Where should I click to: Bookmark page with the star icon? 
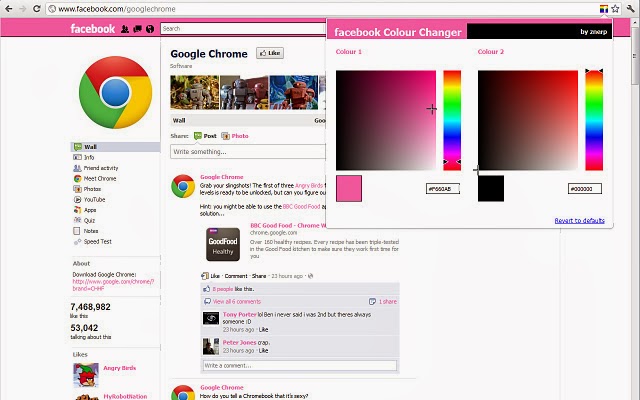[615, 9]
